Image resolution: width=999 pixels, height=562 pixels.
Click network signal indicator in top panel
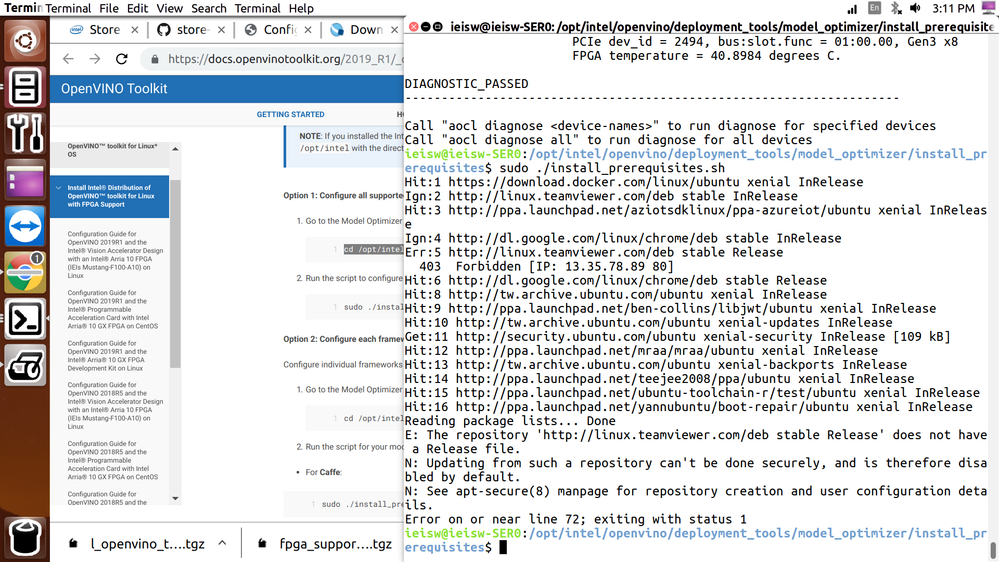852,8
